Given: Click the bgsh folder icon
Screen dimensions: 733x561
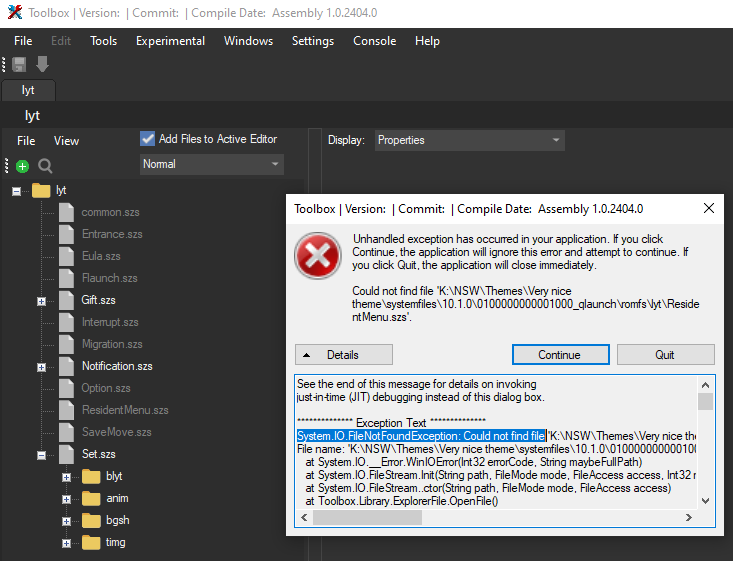Looking at the screenshot, I should click(x=91, y=520).
